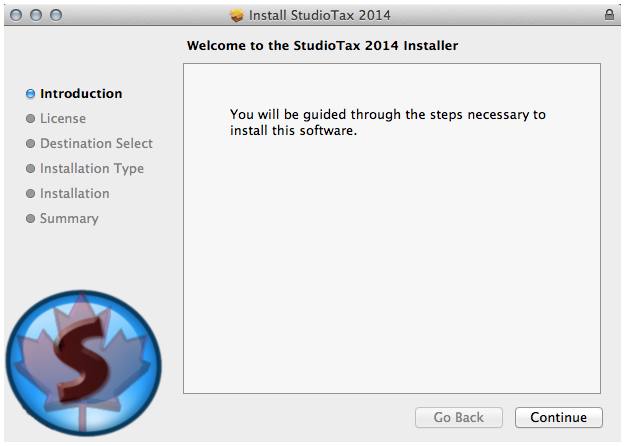Viewport: 625px width, 446px height.
Task: Click the Destination Select step bullet
Action: coord(30,143)
